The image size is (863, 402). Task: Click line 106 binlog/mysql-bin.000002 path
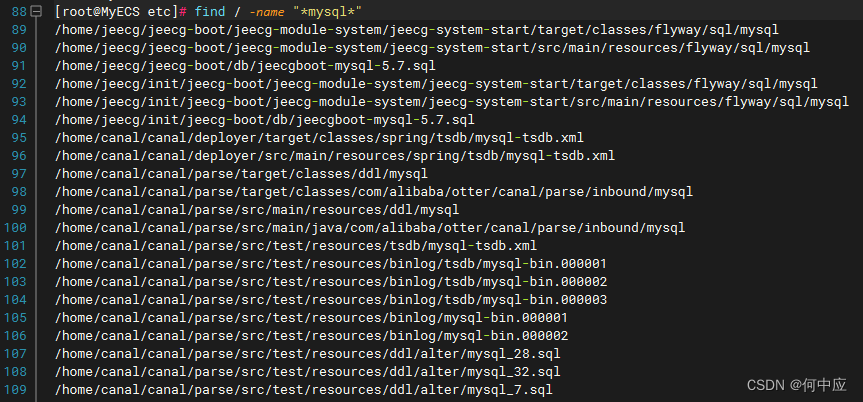(312, 336)
